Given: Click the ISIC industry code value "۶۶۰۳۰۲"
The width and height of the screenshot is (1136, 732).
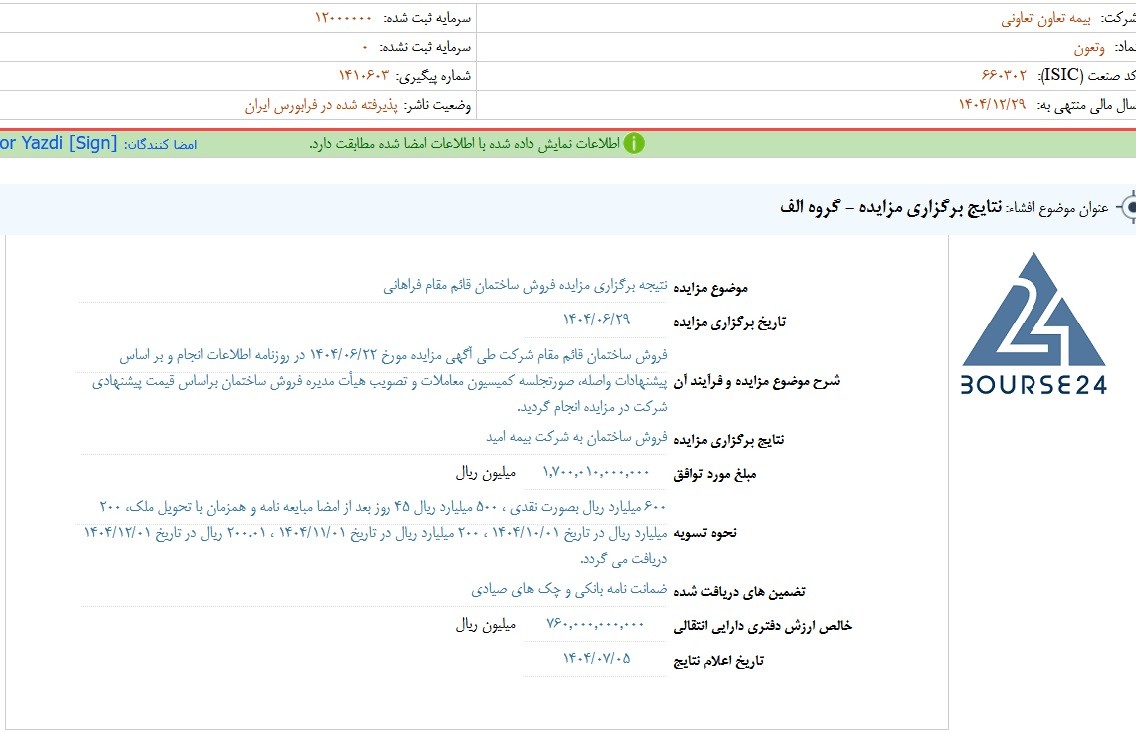Looking at the screenshot, I should click(1004, 75).
